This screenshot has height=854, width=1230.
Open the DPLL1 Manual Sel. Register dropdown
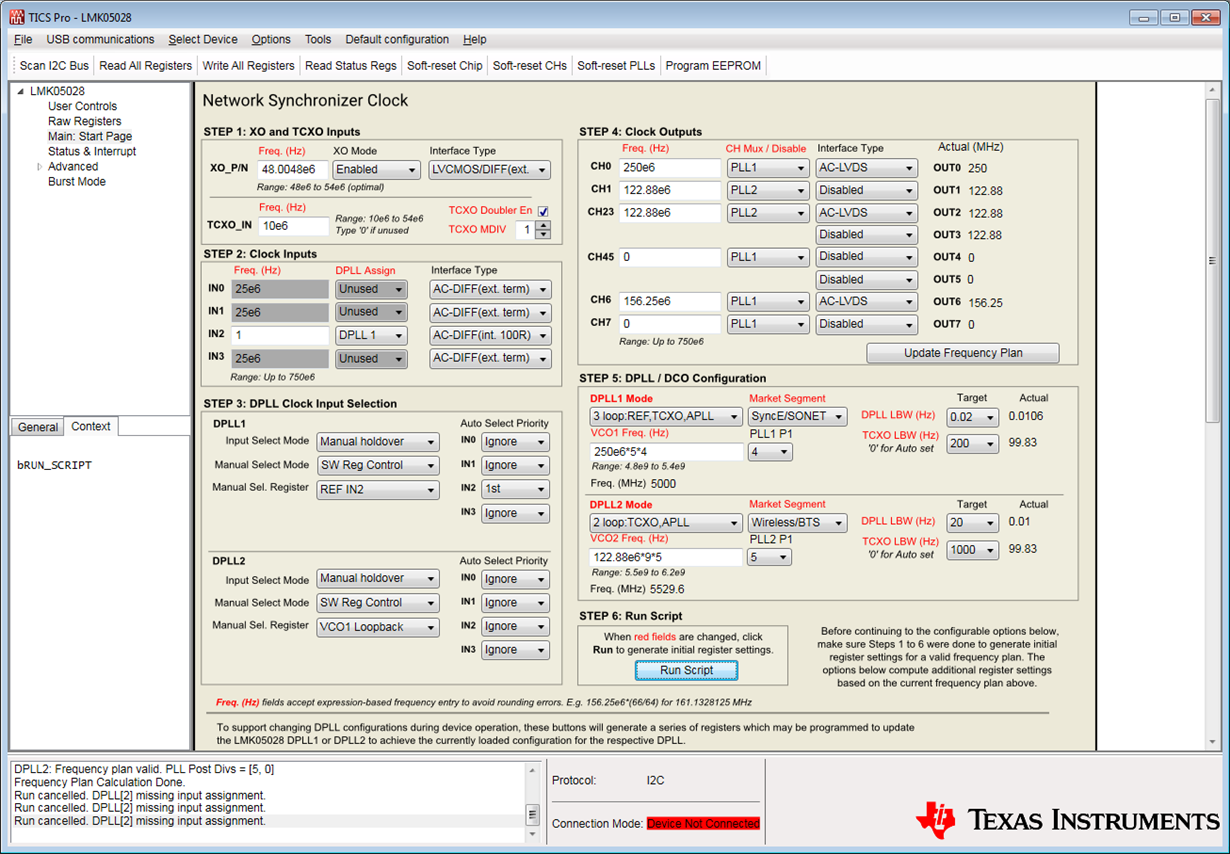[x=378, y=490]
